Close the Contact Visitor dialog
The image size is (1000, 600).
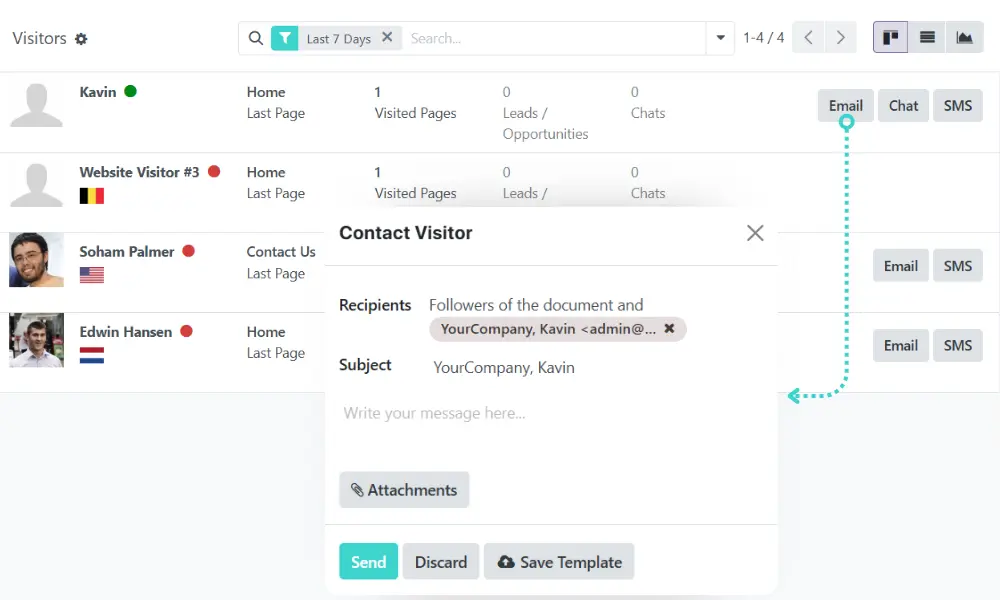755,233
